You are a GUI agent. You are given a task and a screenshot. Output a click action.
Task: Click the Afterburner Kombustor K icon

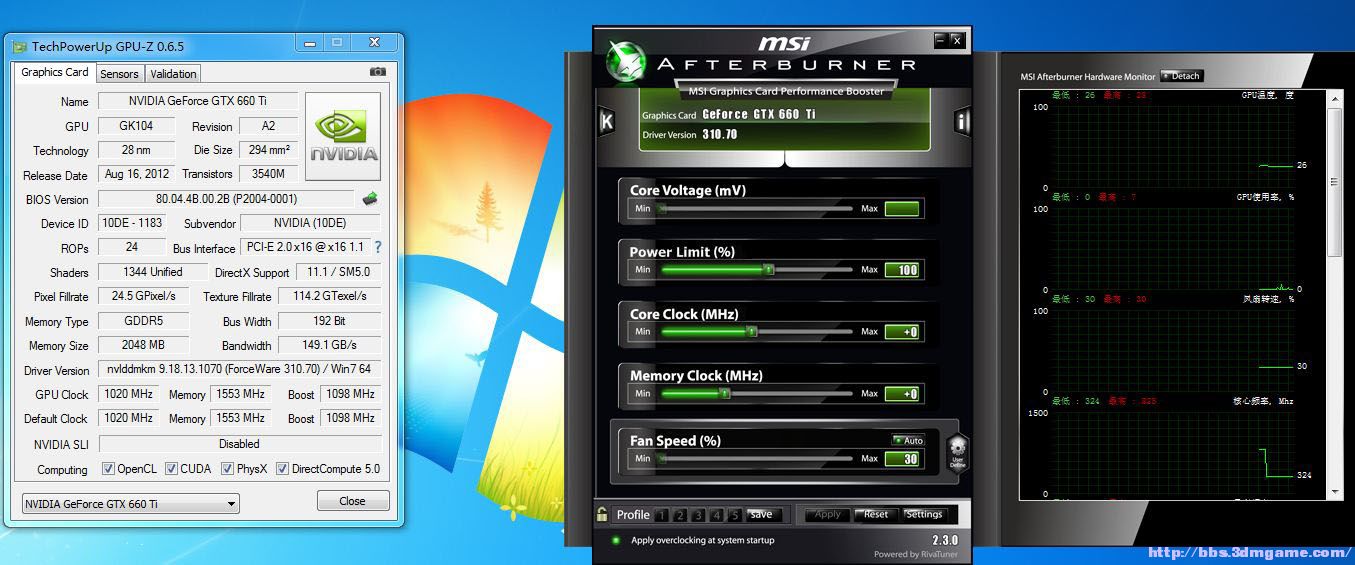pyautogui.click(x=606, y=122)
